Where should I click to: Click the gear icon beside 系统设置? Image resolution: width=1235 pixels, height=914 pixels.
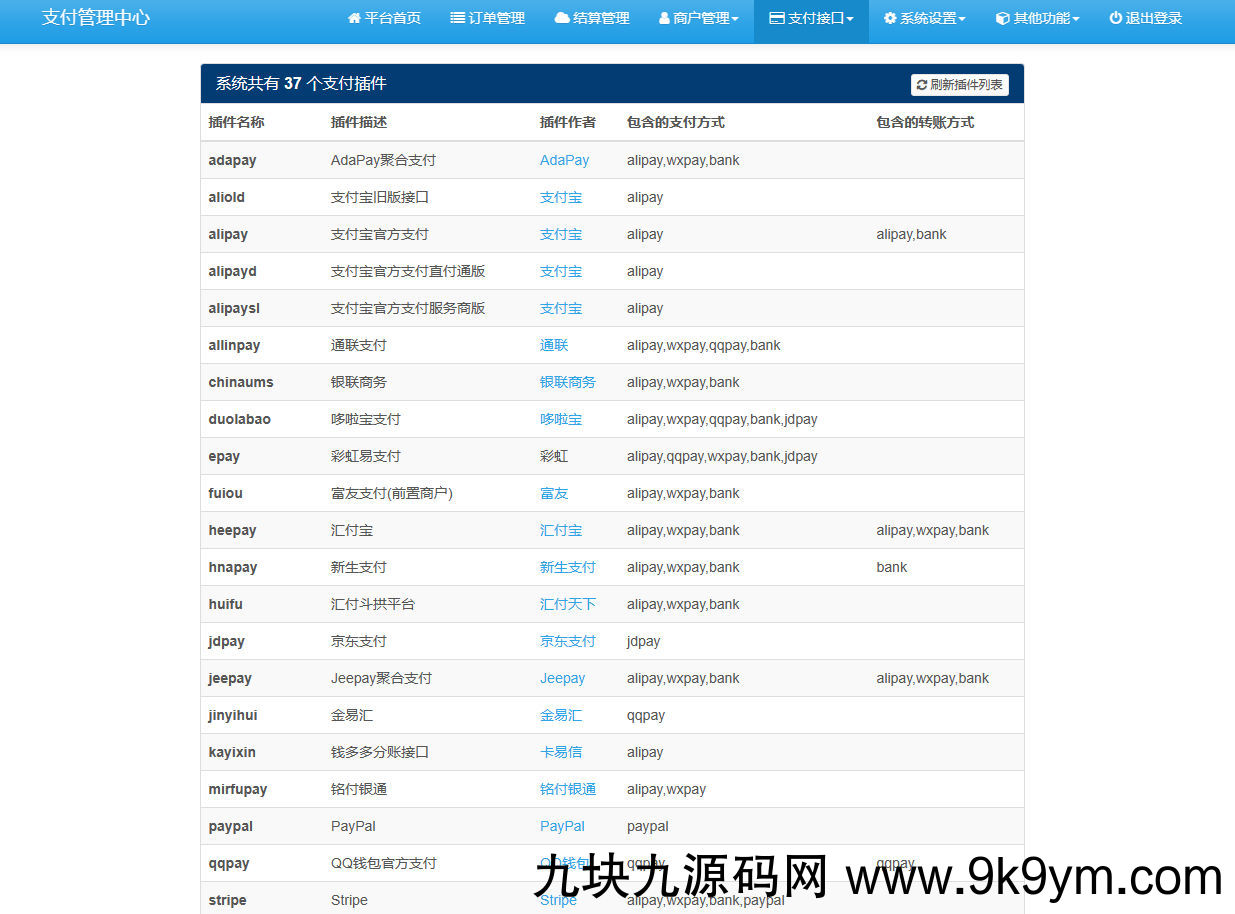(890, 18)
